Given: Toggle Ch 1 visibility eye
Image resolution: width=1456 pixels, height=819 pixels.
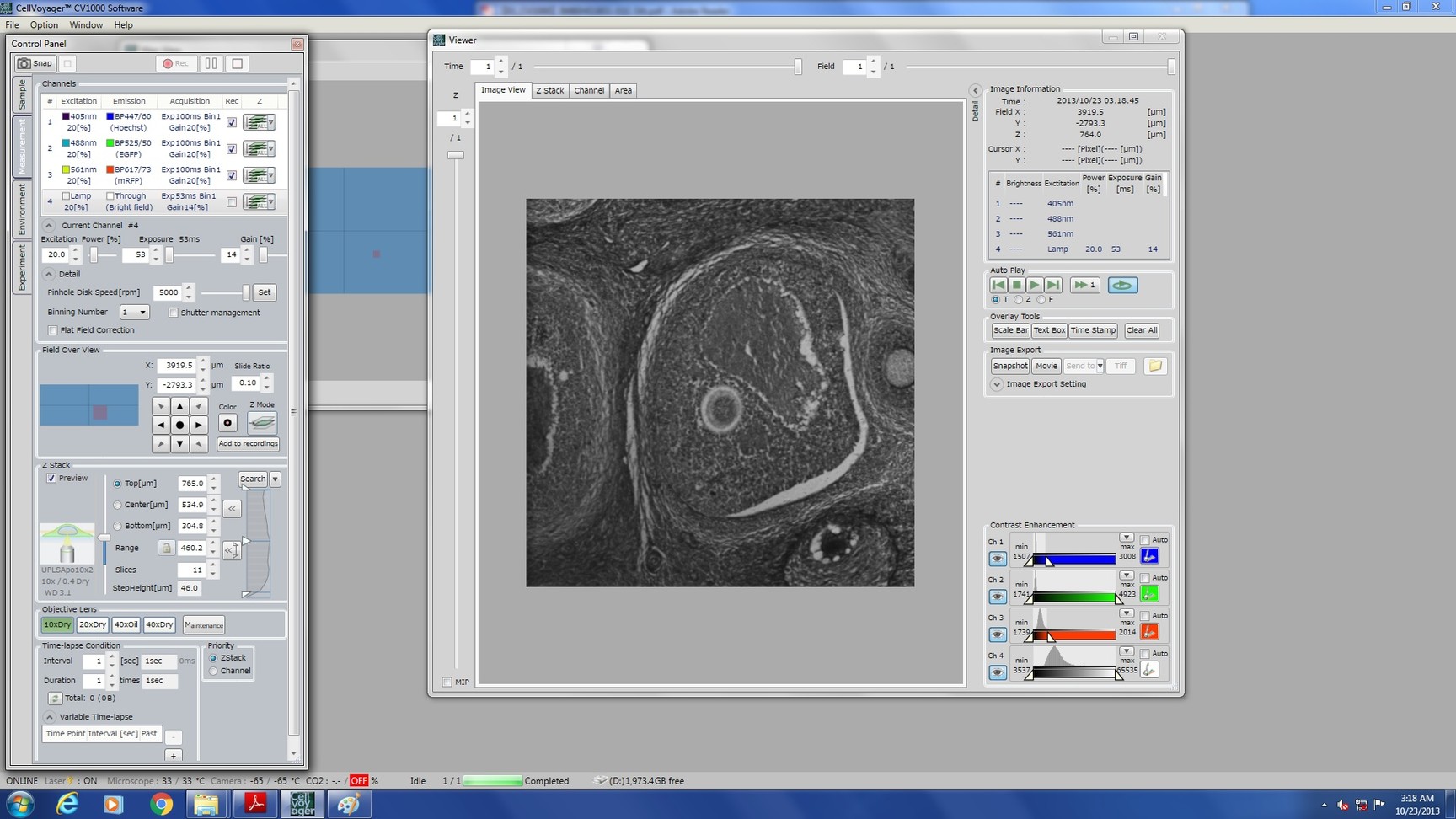Looking at the screenshot, I should (x=997, y=559).
